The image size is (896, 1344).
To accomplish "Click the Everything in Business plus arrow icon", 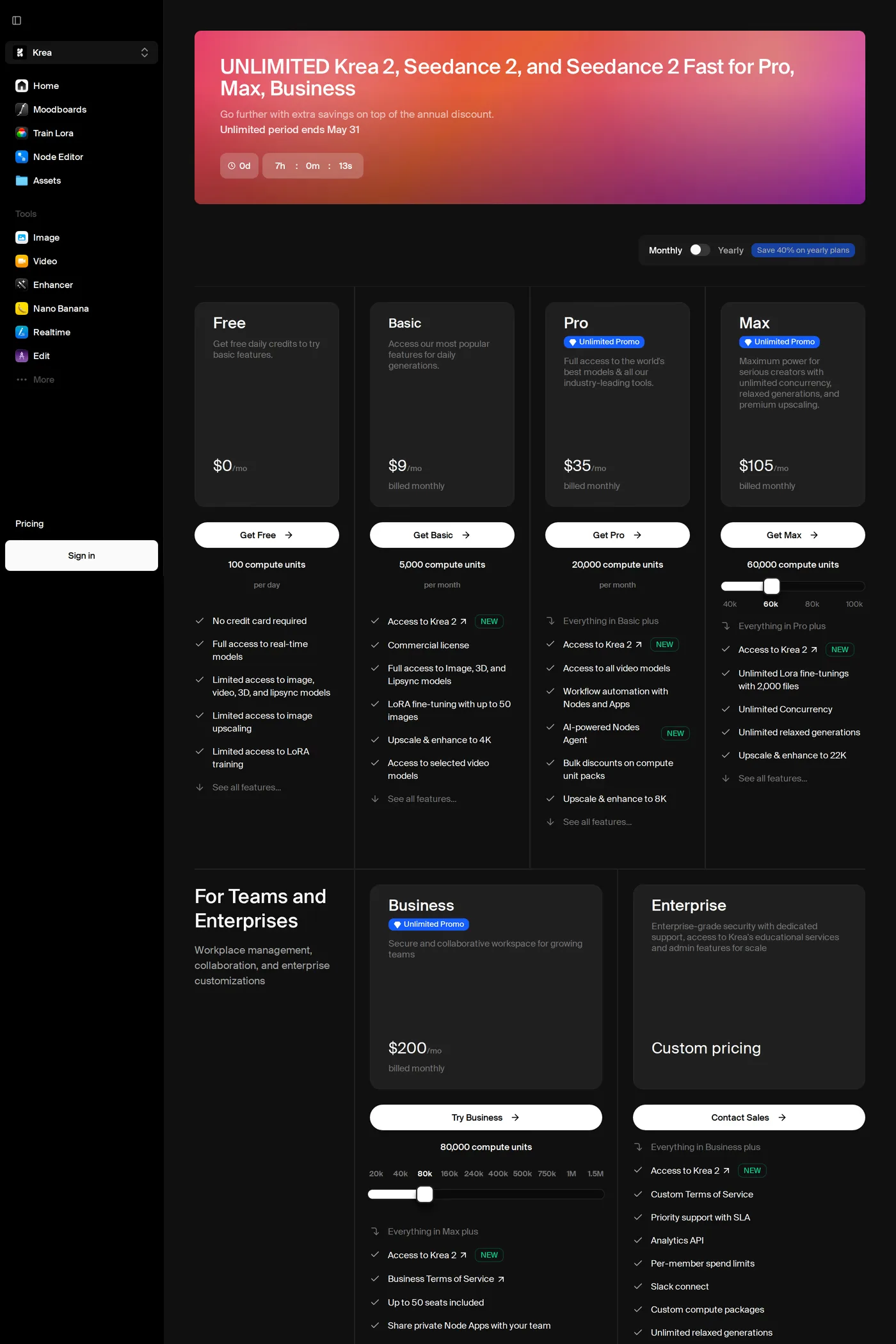I will pos(638,1147).
